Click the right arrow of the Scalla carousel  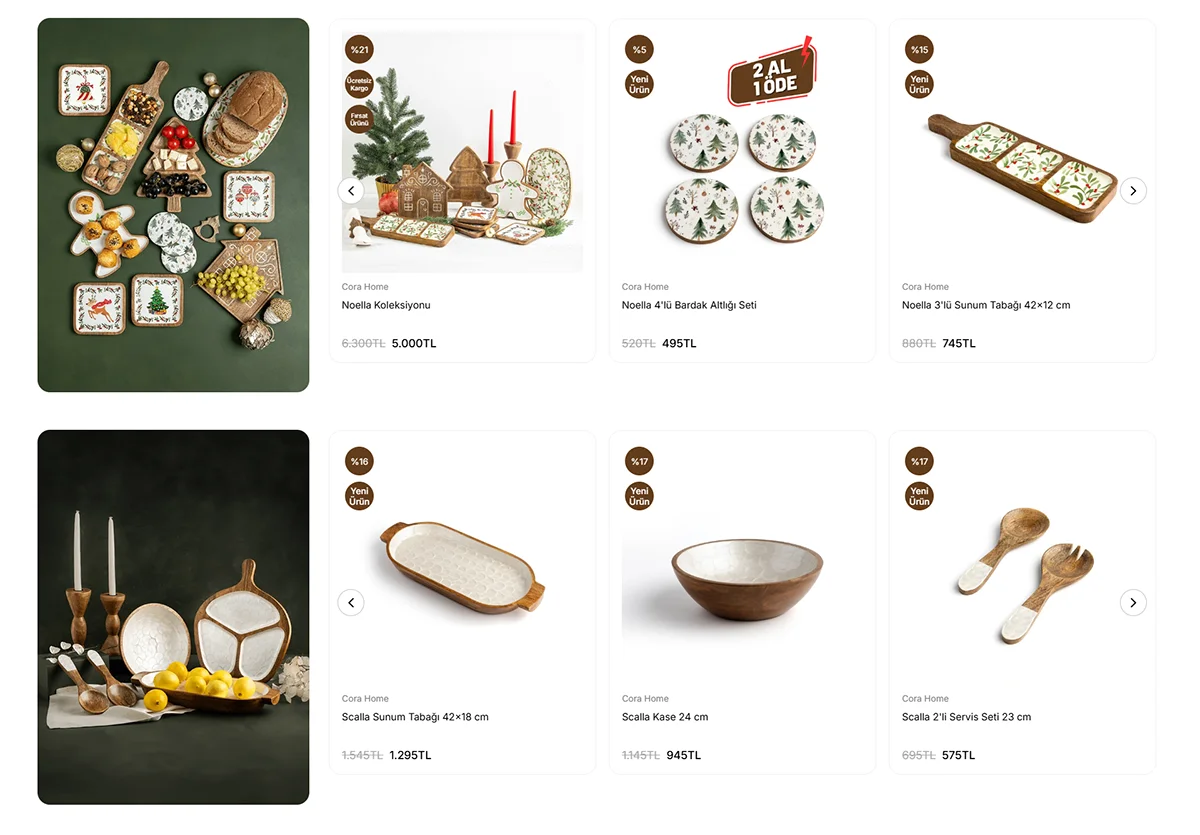pyautogui.click(x=1133, y=602)
